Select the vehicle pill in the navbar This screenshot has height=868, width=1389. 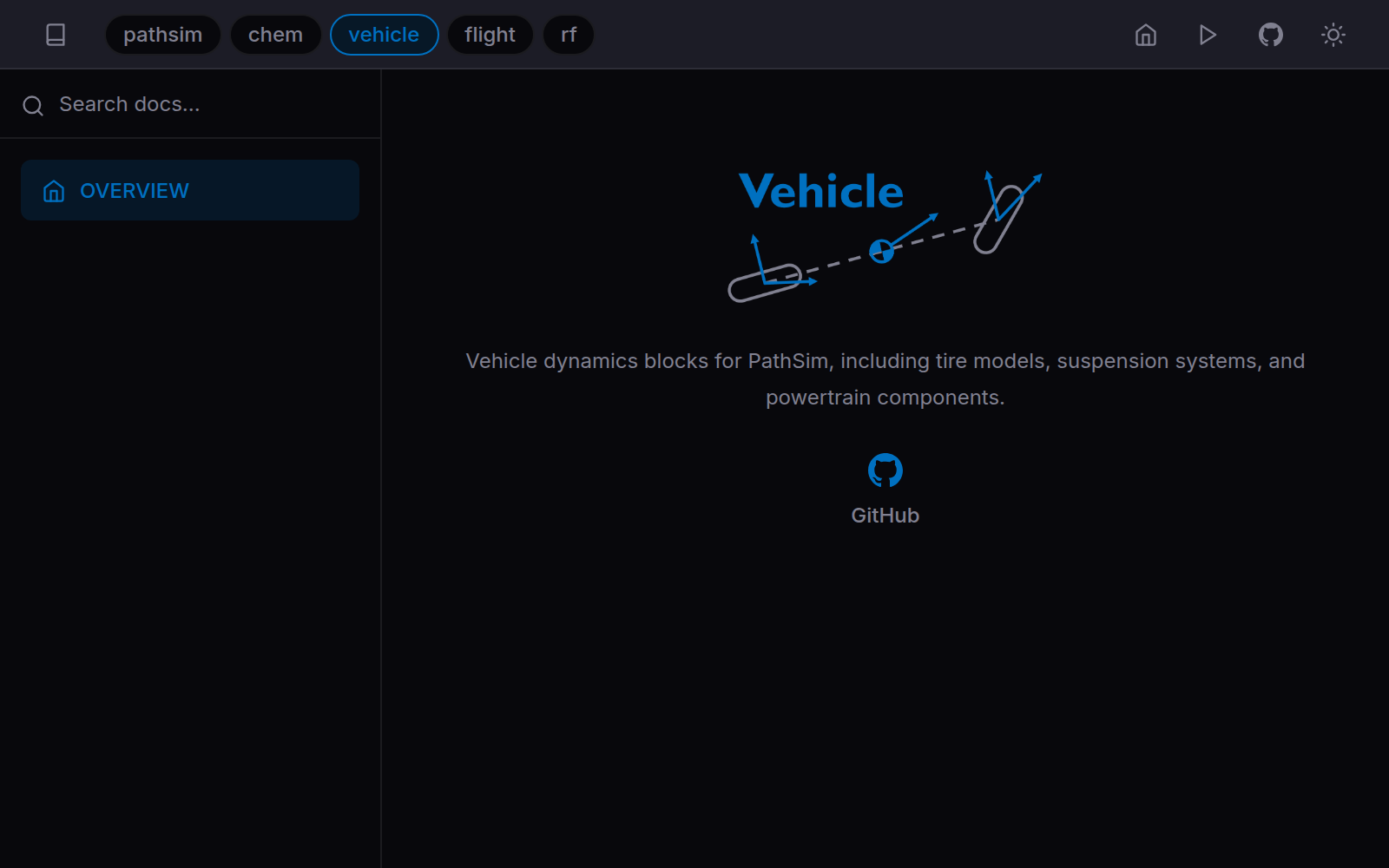(384, 35)
